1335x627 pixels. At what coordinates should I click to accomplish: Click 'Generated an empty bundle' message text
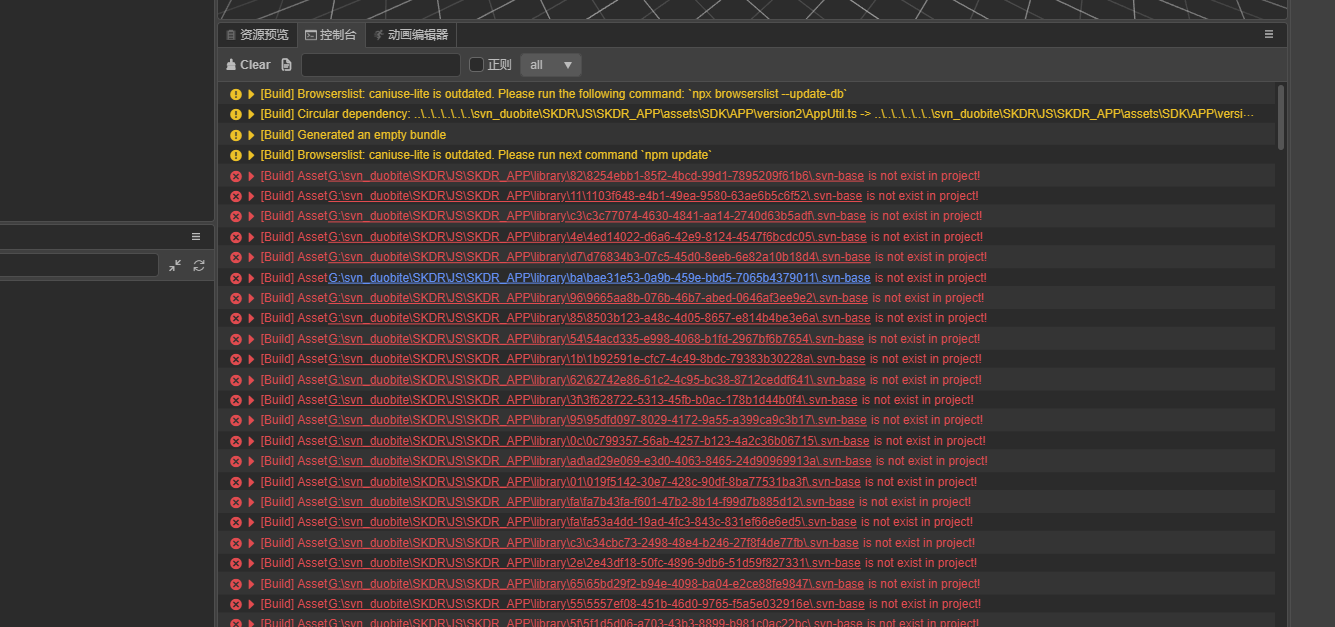[x=353, y=135]
